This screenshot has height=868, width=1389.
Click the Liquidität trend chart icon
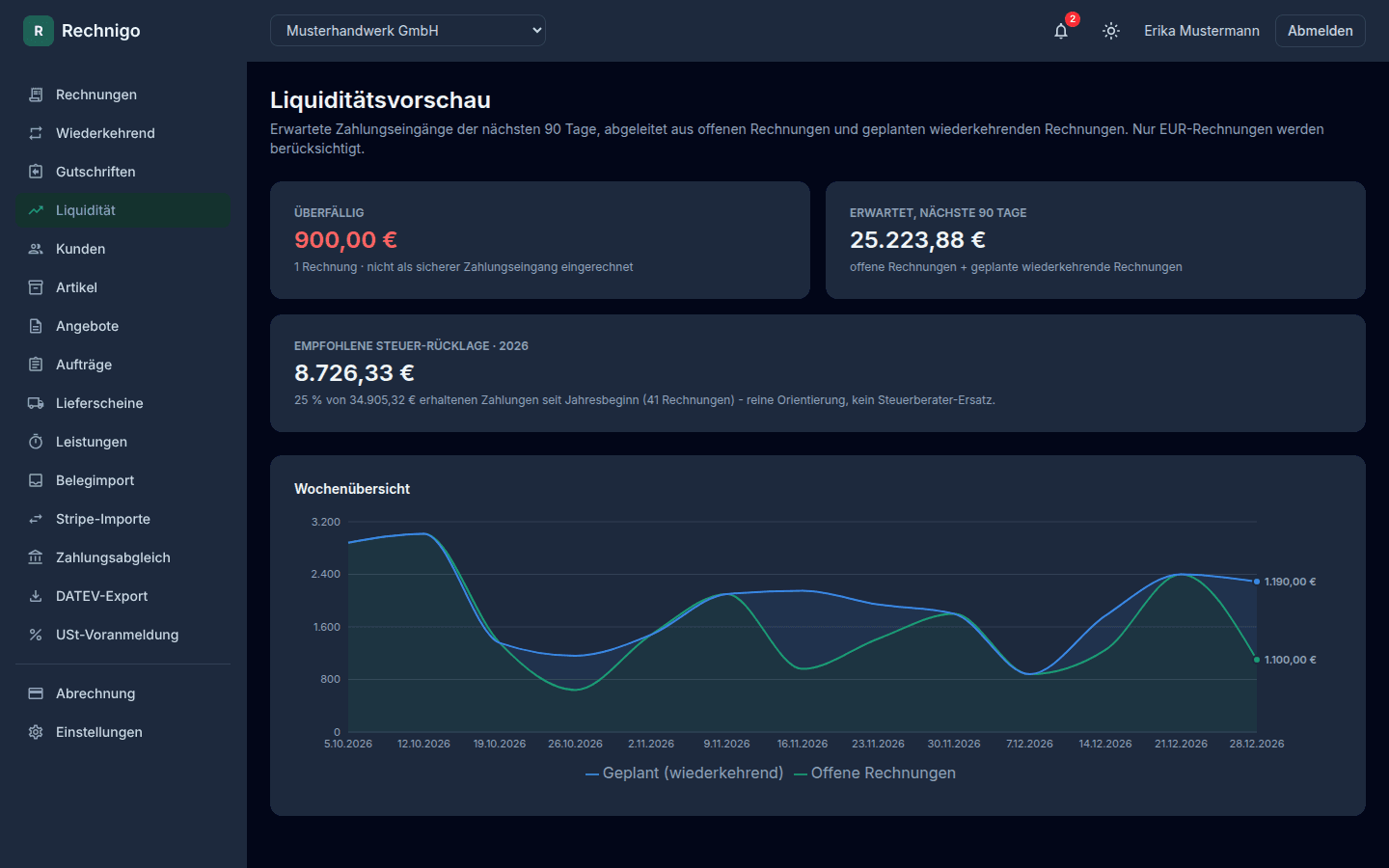(36, 210)
